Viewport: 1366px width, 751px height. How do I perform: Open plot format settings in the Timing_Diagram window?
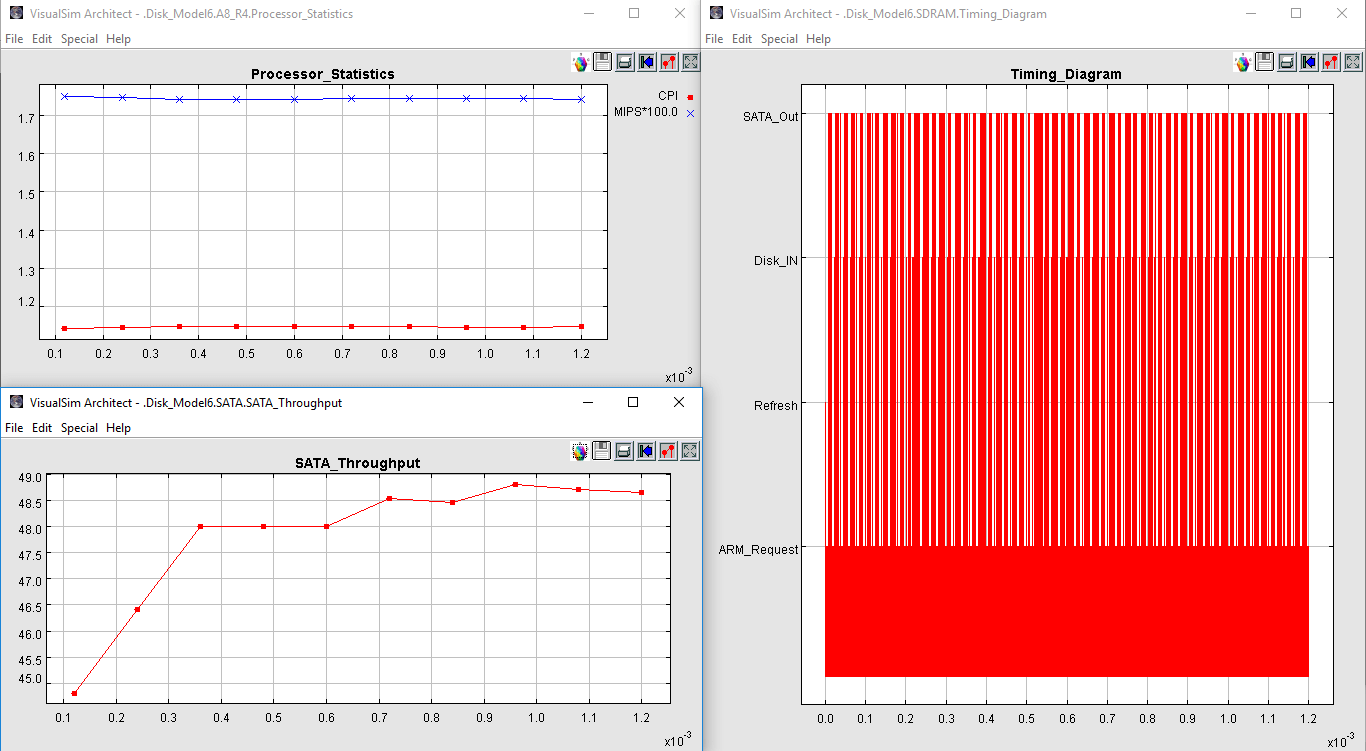[x=1330, y=62]
